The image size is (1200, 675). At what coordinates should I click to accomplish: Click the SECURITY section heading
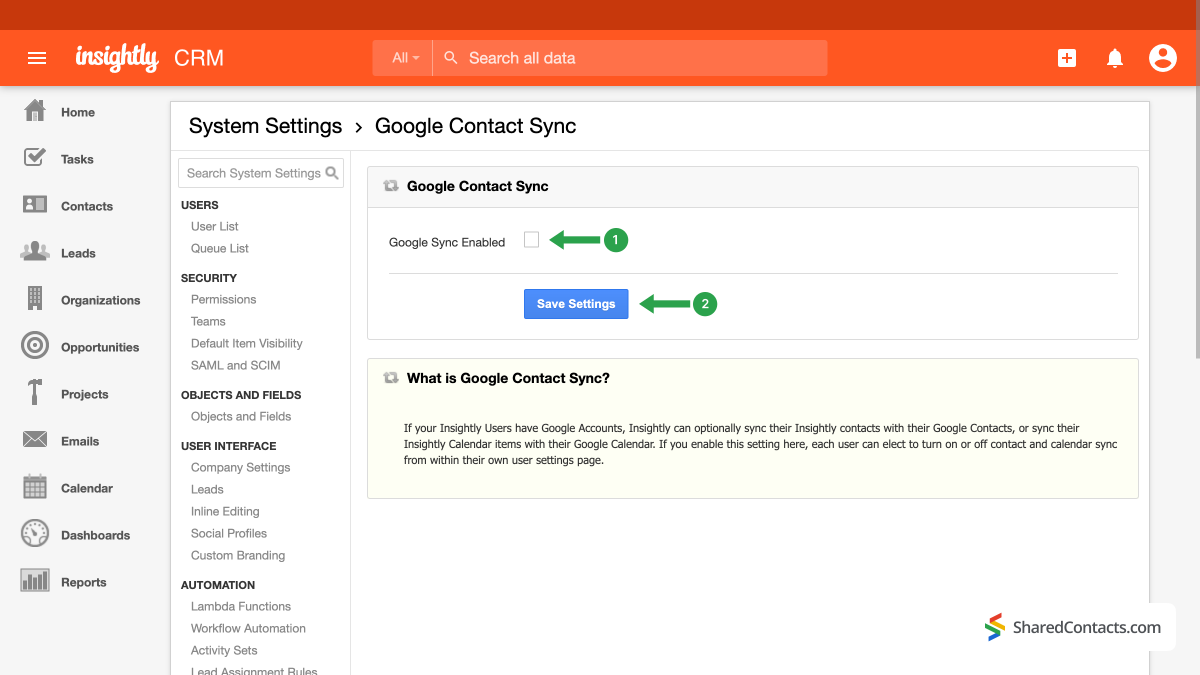209,278
